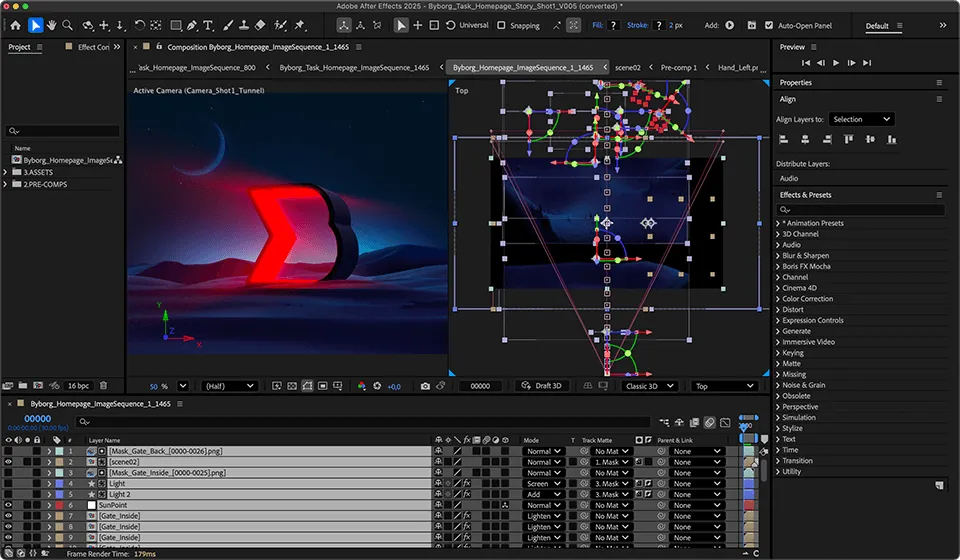Click the Draft 3D button
Viewport: 960px width, 560px height.
point(542,386)
